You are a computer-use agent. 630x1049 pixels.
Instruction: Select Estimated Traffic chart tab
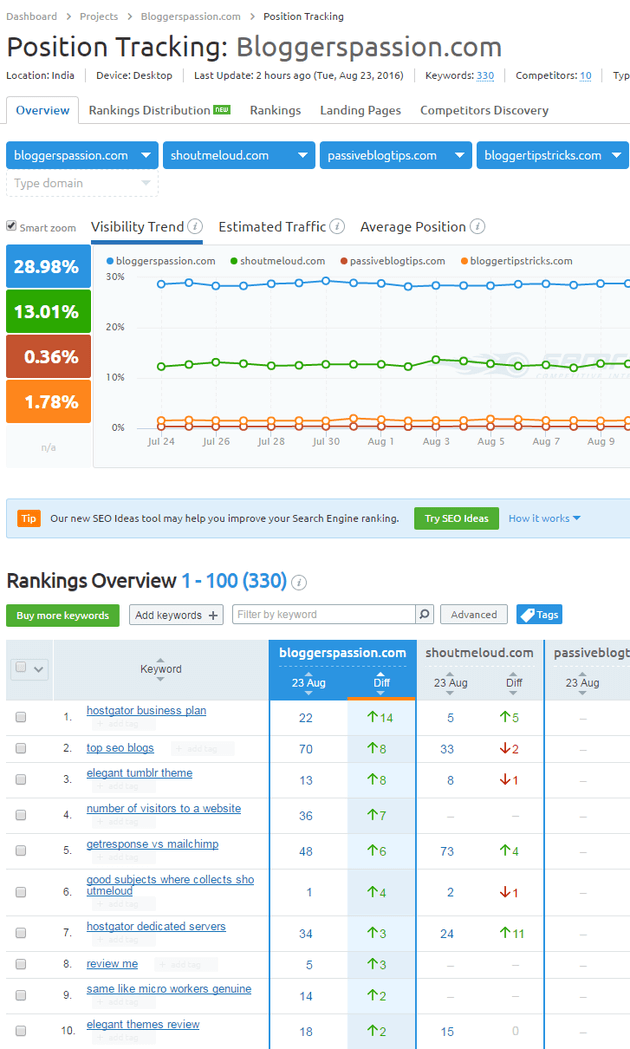pyautogui.click(x=272, y=227)
